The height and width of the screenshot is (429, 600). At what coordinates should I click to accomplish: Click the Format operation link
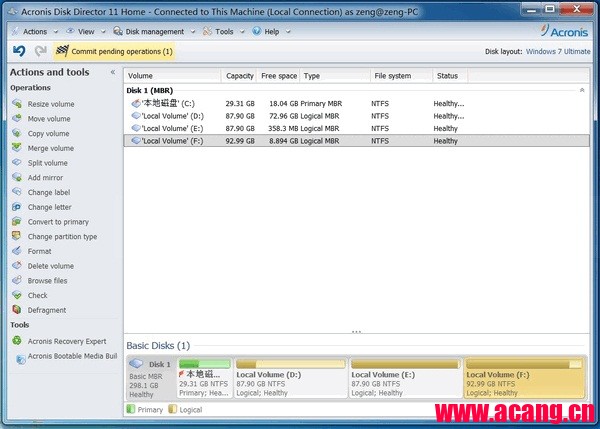[x=39, y=251]
